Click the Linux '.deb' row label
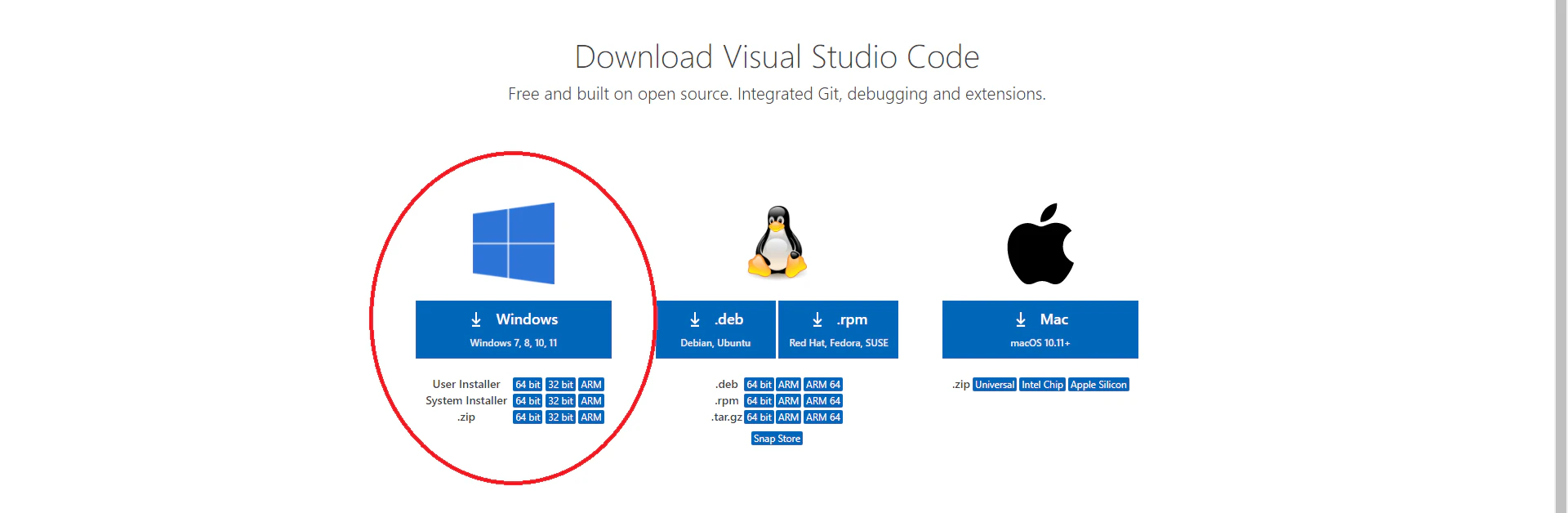 point(727,385)
